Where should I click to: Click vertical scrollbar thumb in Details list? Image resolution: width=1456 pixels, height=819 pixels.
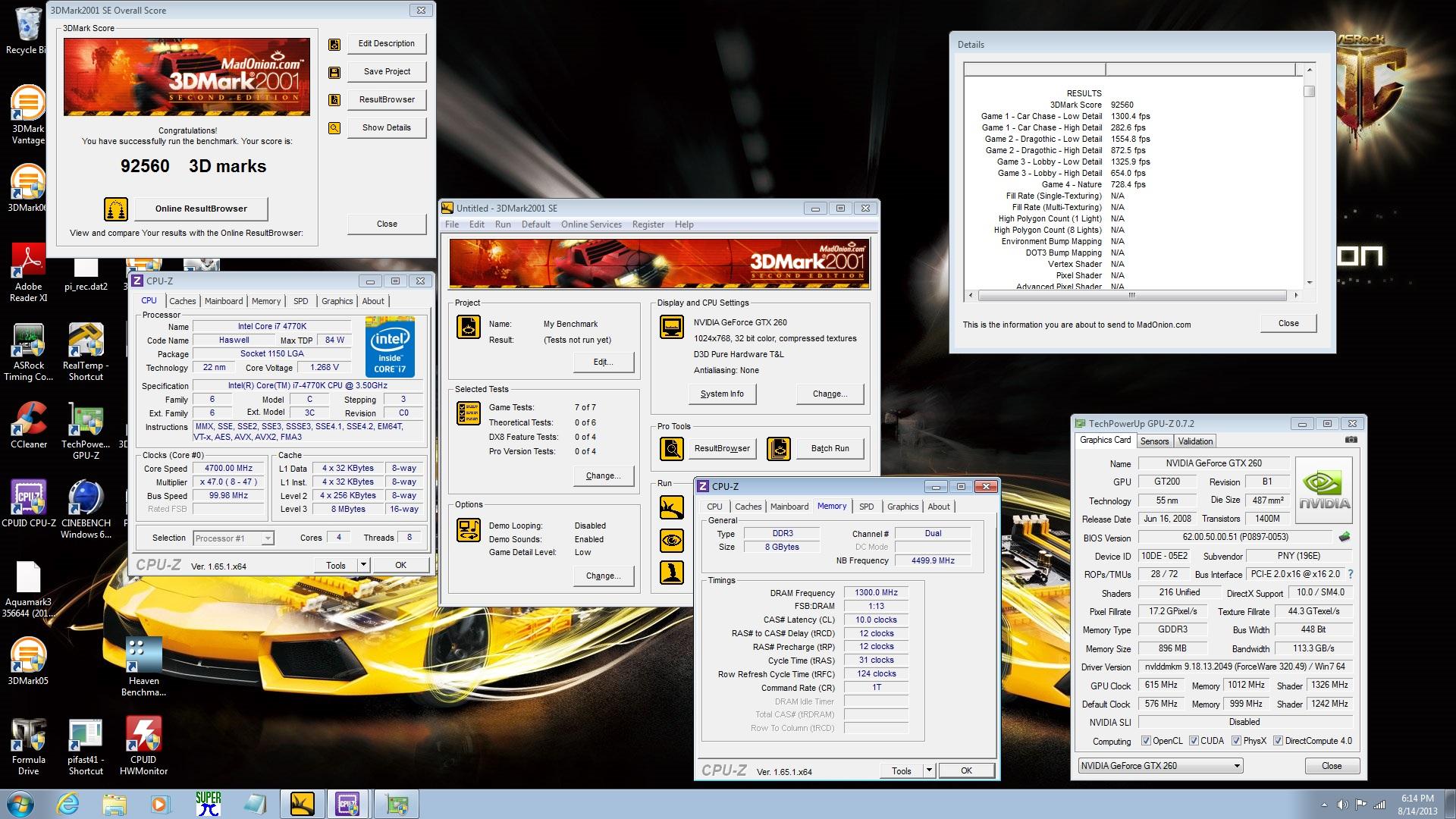1309,92
